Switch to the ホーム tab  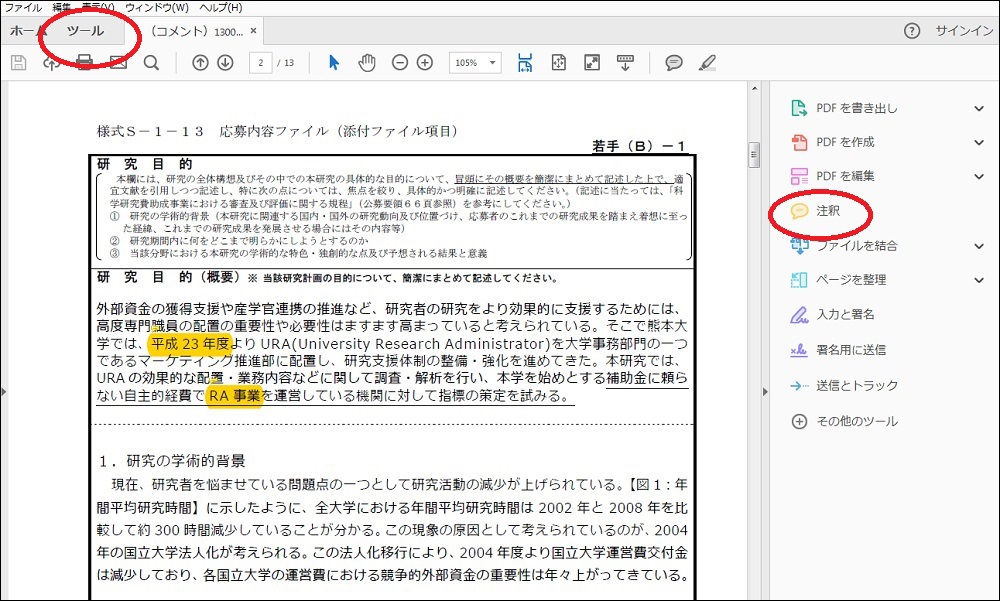click(28, 31)
